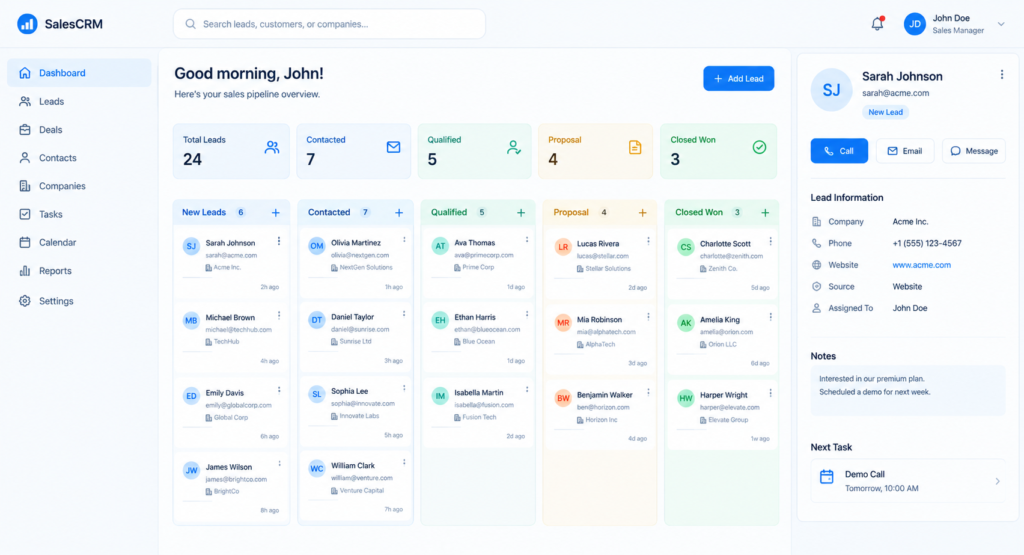Image resolution: width=1024 pixels, height=555 pixels.
Task: Open Daniel Taylor card options menu
Action: point(404,314)
